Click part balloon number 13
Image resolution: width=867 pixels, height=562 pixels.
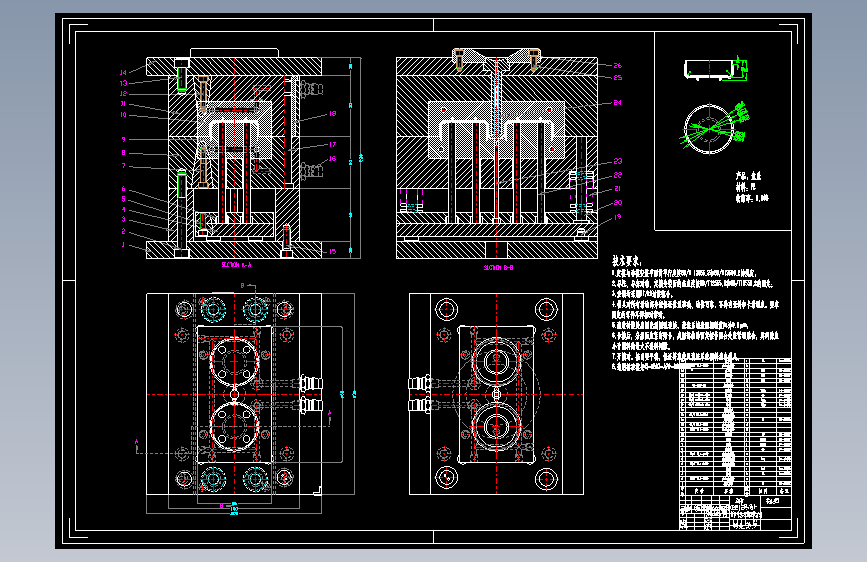click(x=123, y=83)
